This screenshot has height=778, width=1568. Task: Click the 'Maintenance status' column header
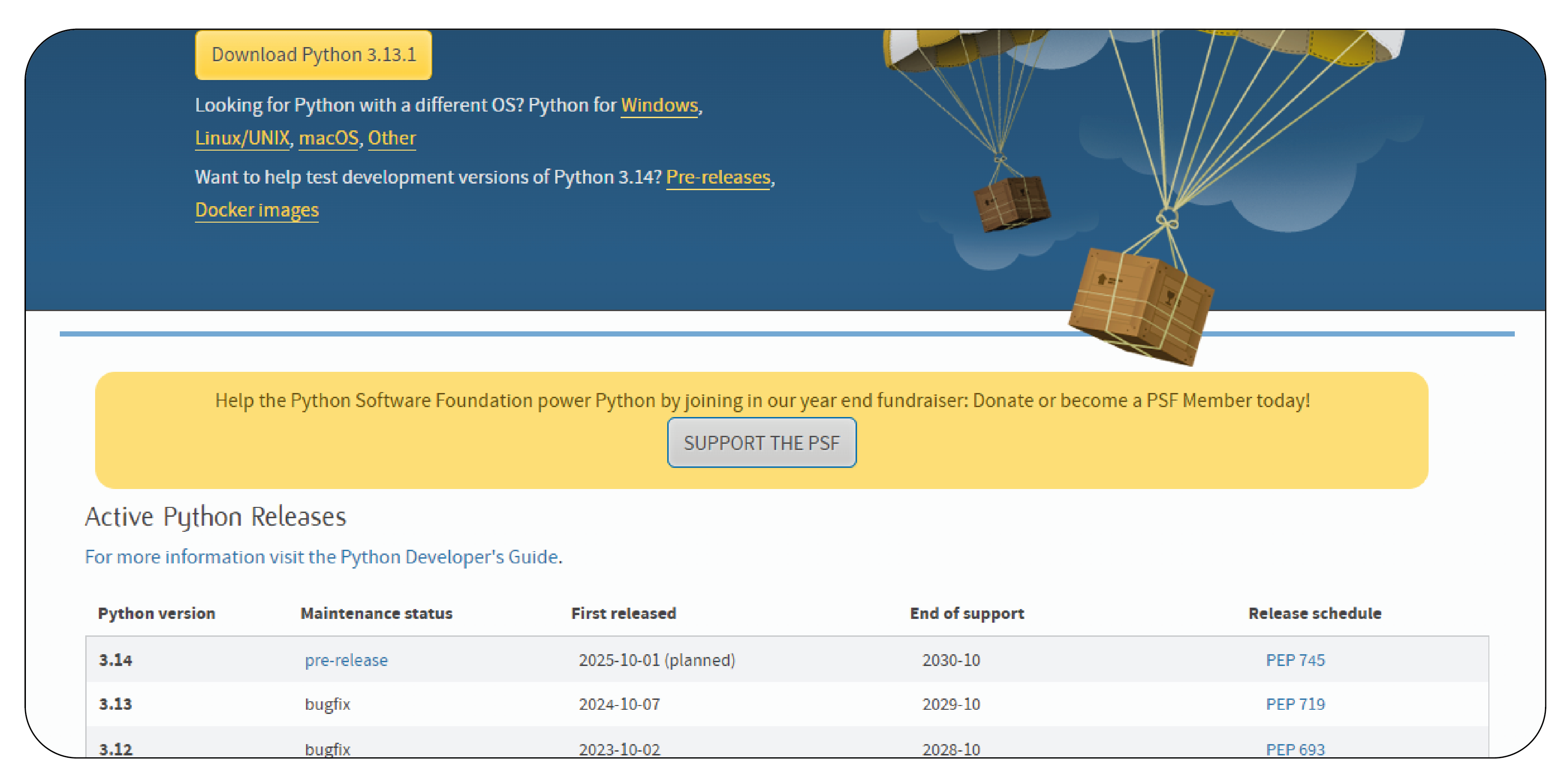tap(376, 613)
